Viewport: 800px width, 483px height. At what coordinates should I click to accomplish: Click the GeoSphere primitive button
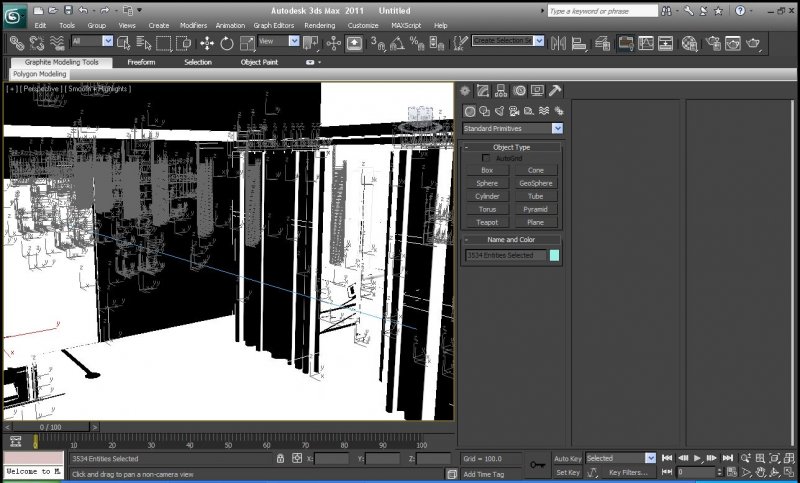[x=536, y=183]
